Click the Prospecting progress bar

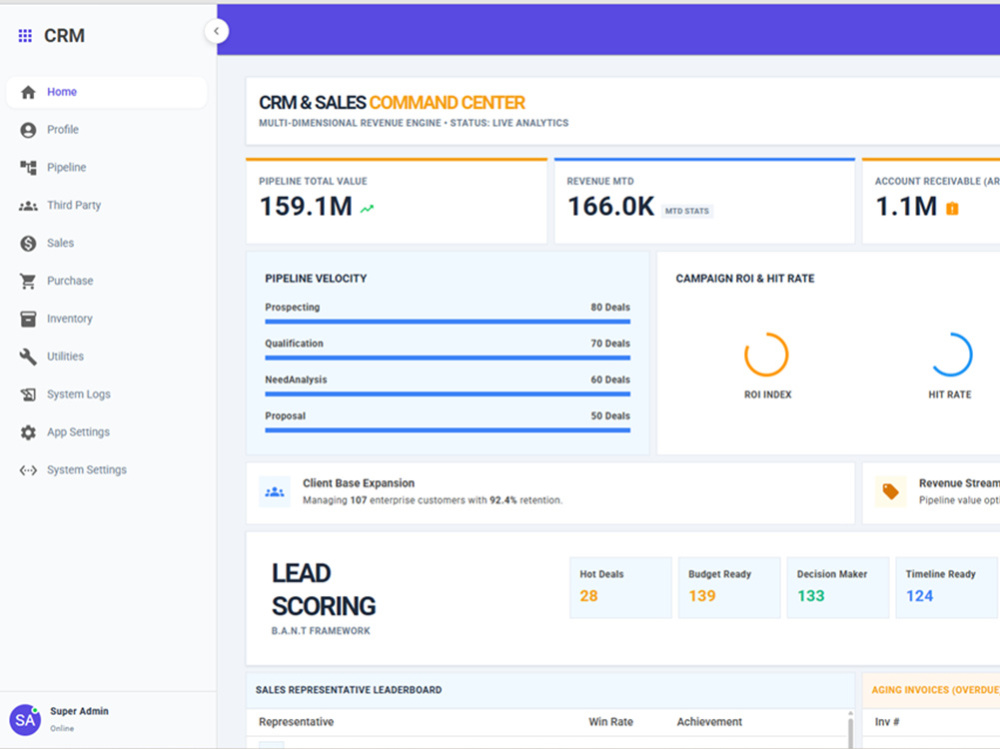tap(448, 322)
